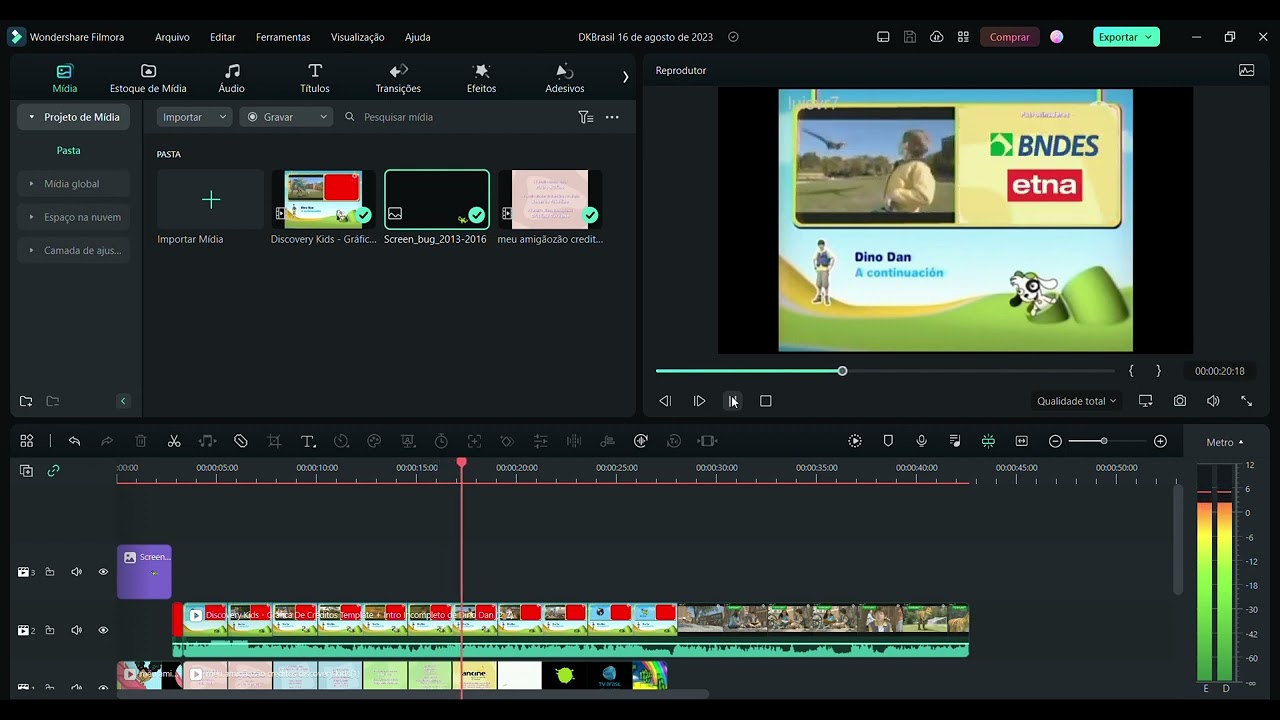Open the Visualização menu
This screenshot has height=720, width=1280.
click(x=357, y=37)
